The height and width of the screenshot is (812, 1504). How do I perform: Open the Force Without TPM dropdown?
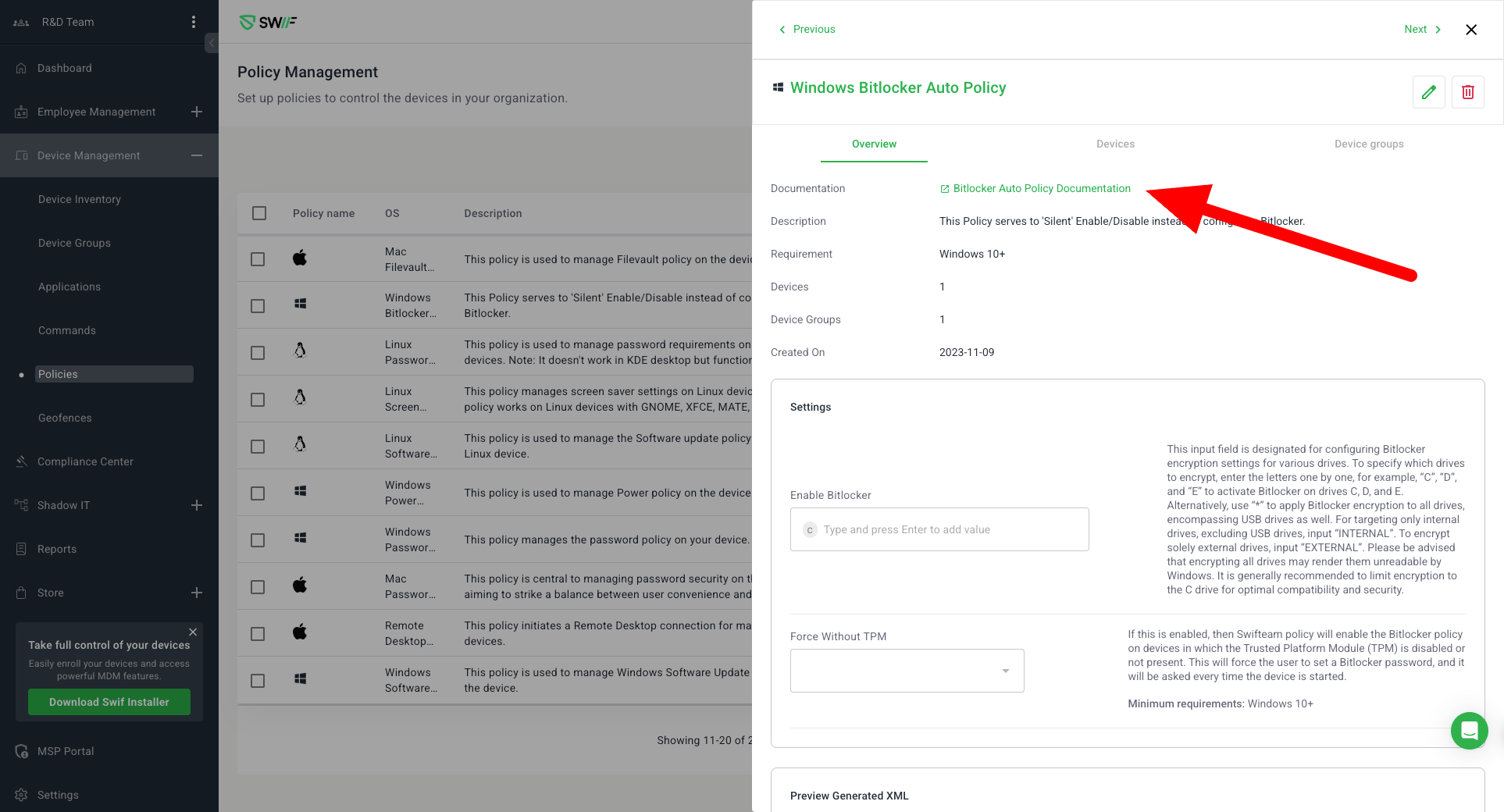[907, 671]
